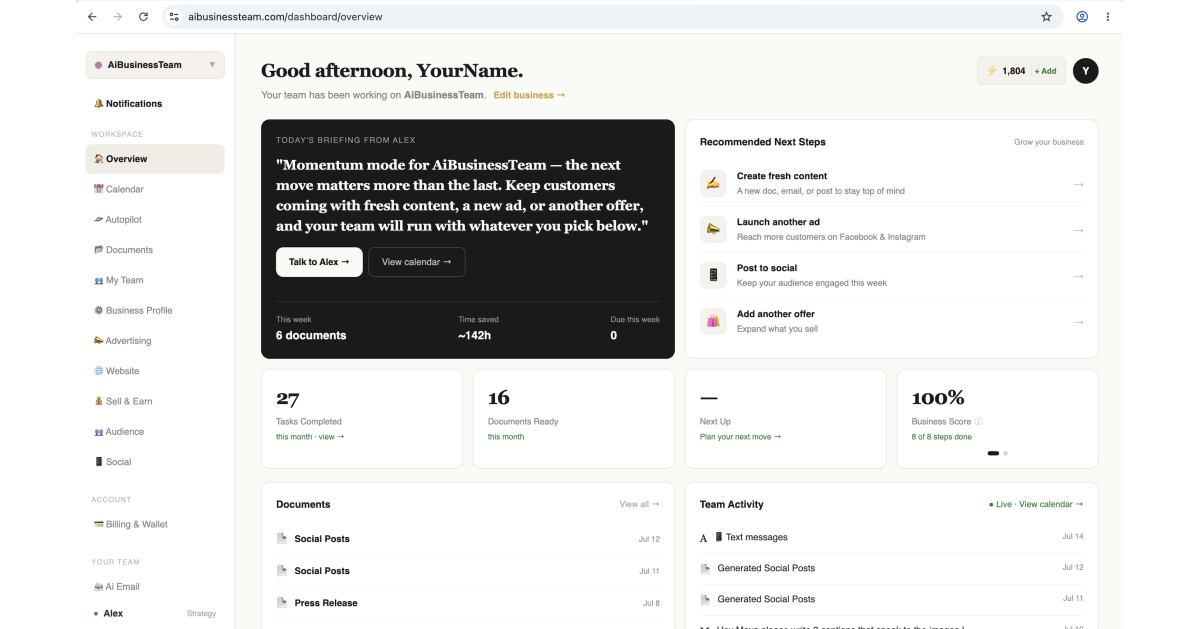Select Alex Strategy team member
Image resolution: width=1200 pixels, height=629 pixels.
click(x=155, y=613)
